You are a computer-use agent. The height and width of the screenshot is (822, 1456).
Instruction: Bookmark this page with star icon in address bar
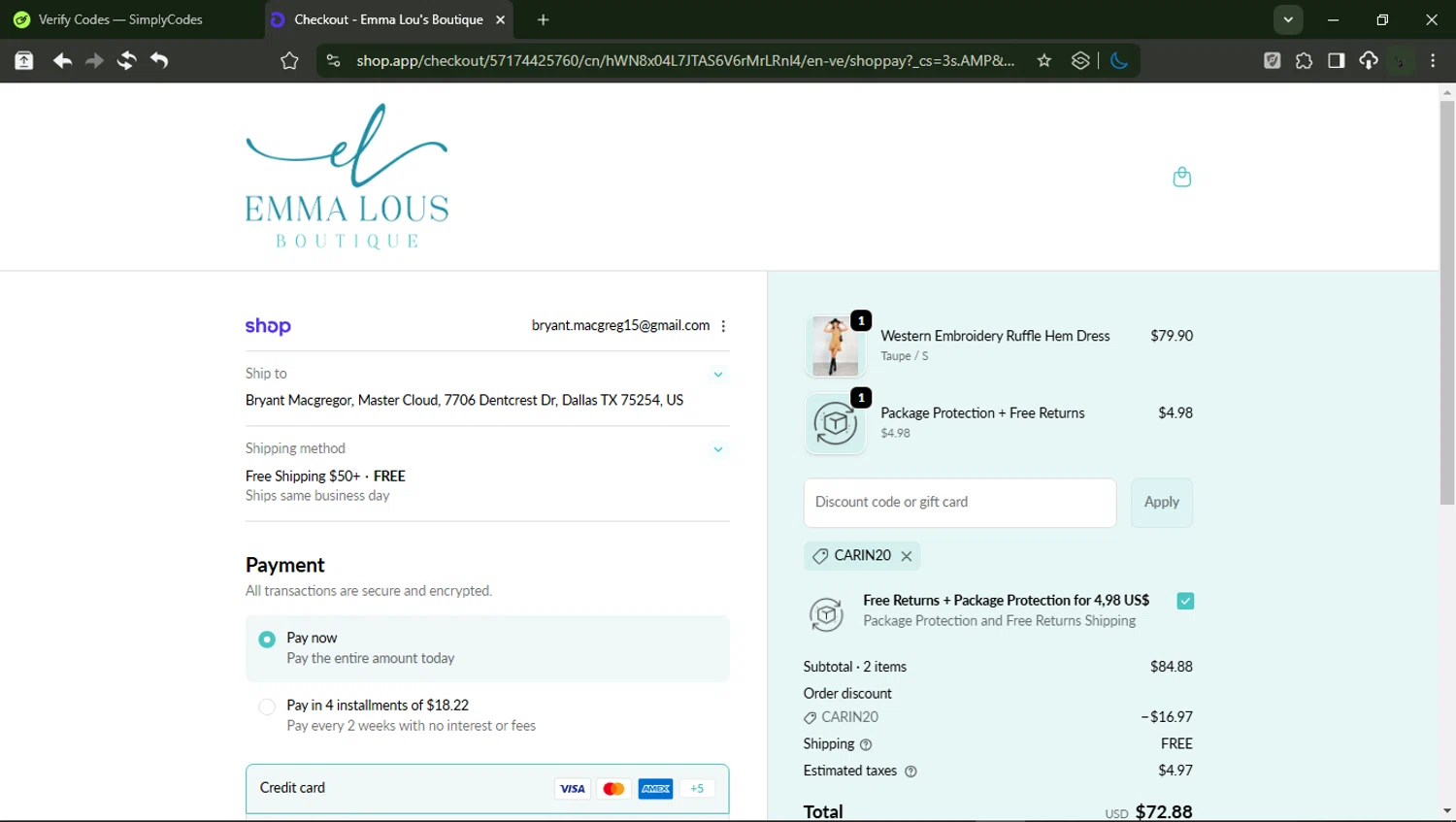1044,60
